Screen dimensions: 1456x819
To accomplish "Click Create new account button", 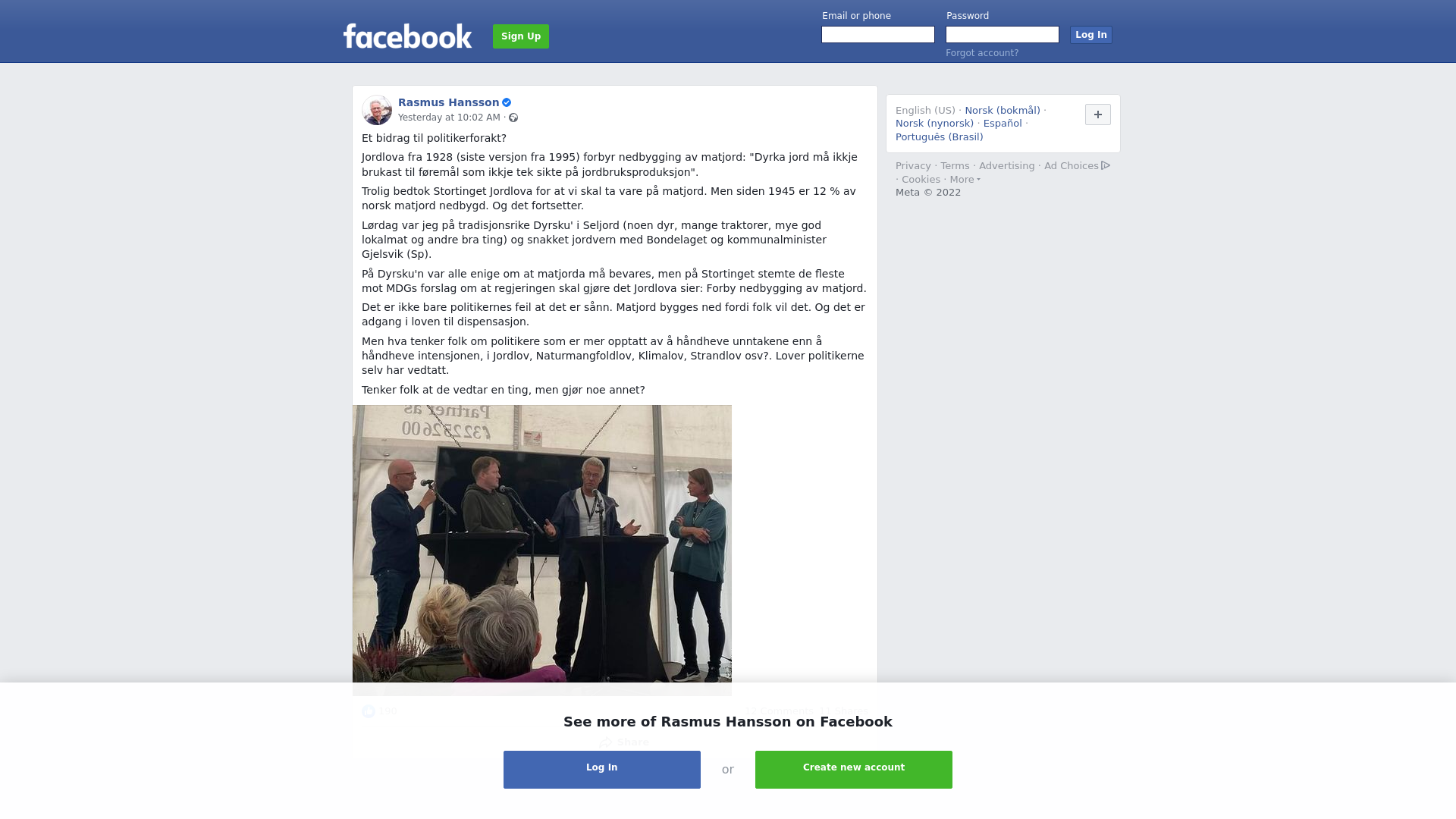I will (x=854, y=769).
